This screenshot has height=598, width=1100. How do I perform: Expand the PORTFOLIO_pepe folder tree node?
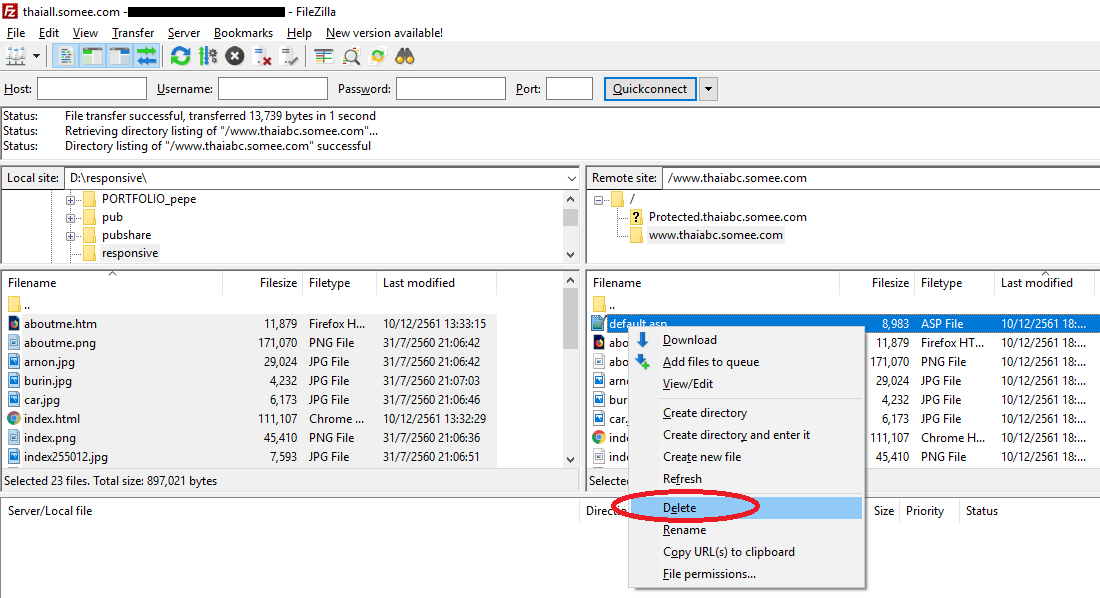(71, 199)
